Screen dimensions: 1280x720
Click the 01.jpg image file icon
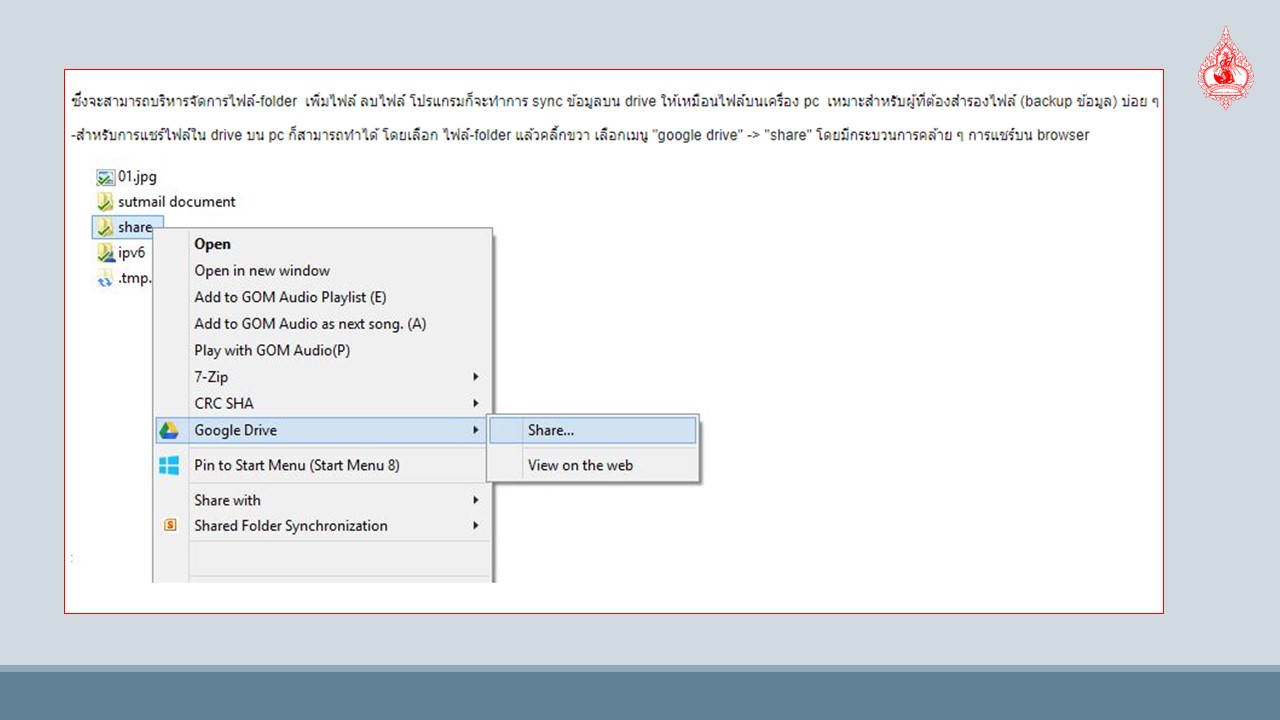pos(105,177)
